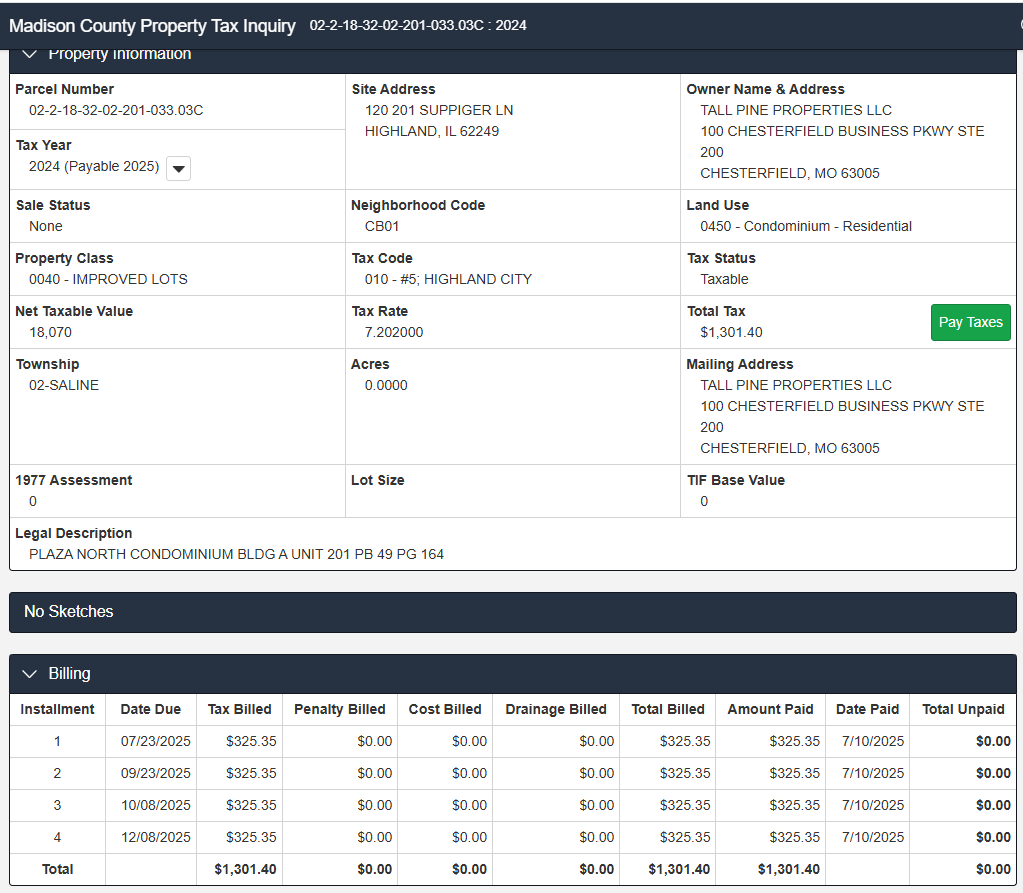
Task: Click the 120 201 SUPPIGER LN site address
Action: coord(439,110)
